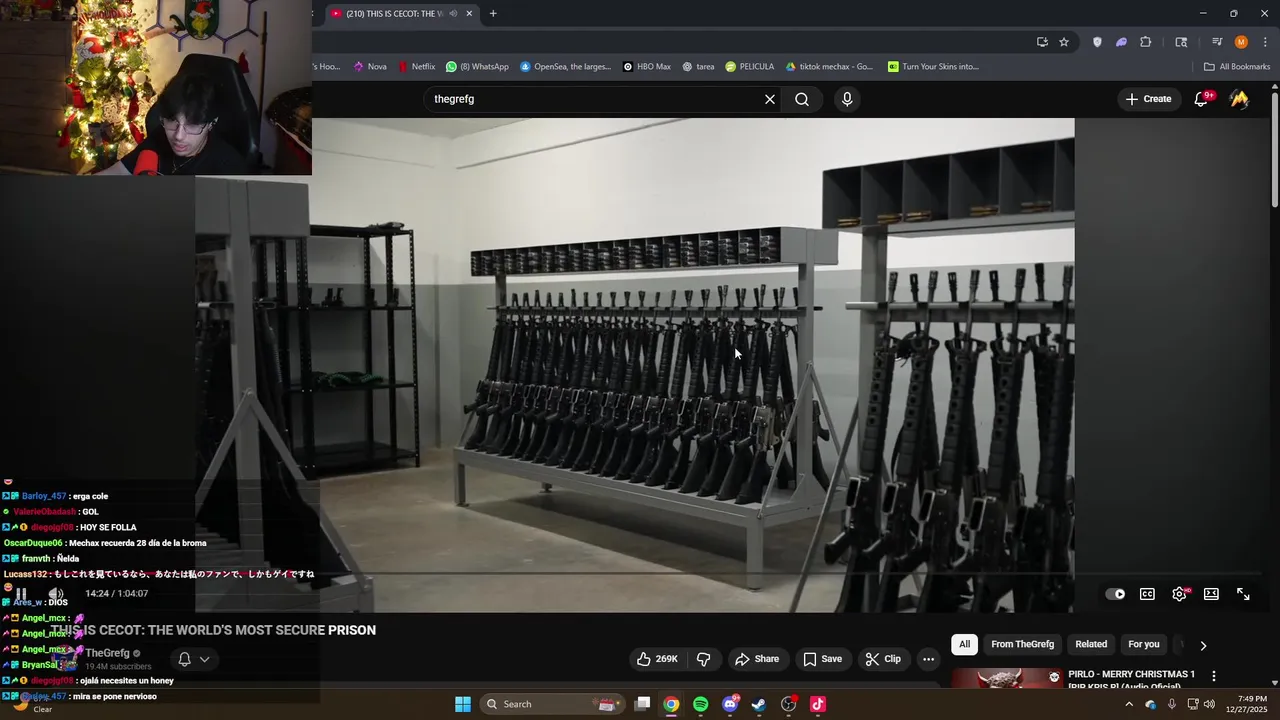Open the tiktok mechax bookmark
Image resolution: width=1280 pixels, height=720 pixels.
click(x=829, y=67)
